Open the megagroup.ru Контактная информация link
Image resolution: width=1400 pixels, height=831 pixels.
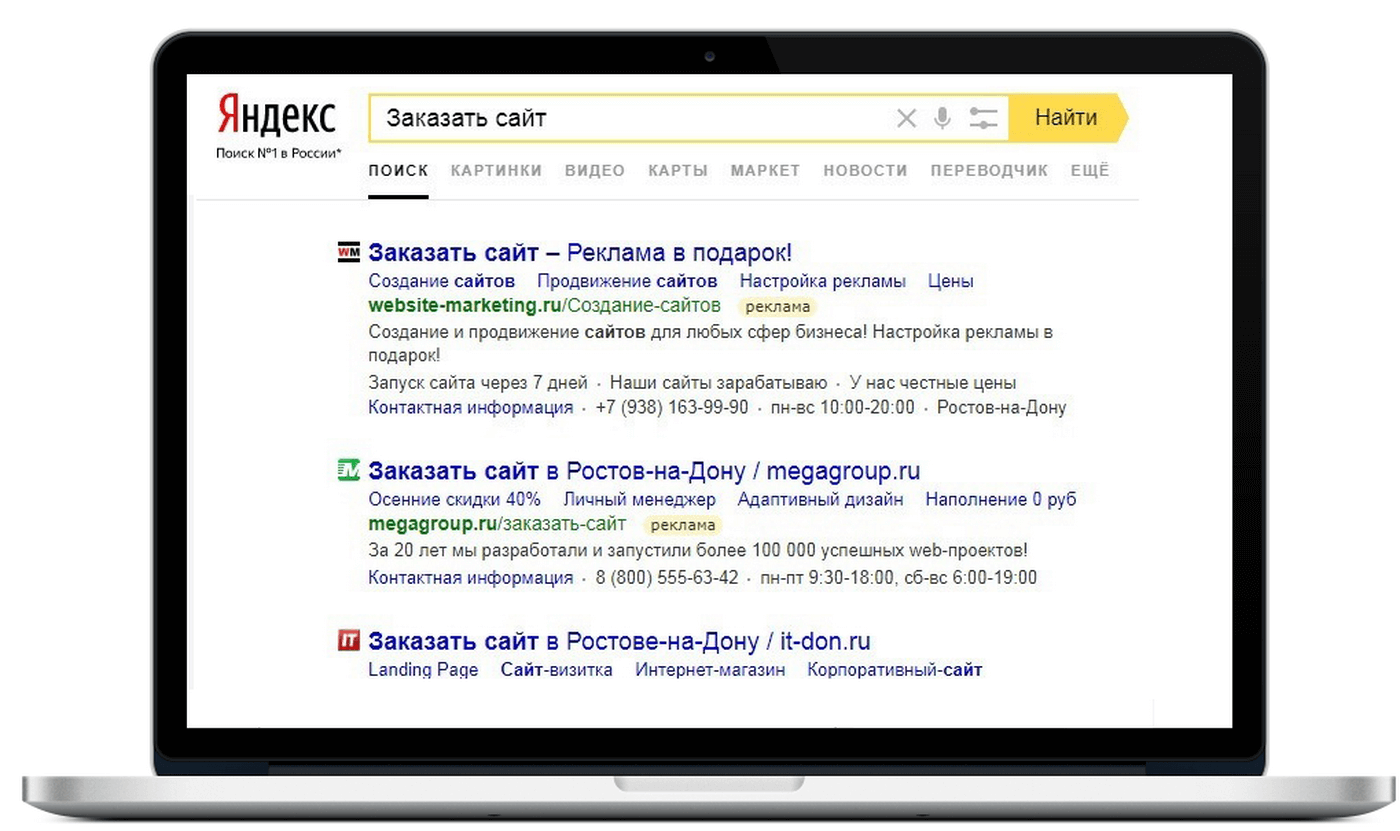[470, 577]
